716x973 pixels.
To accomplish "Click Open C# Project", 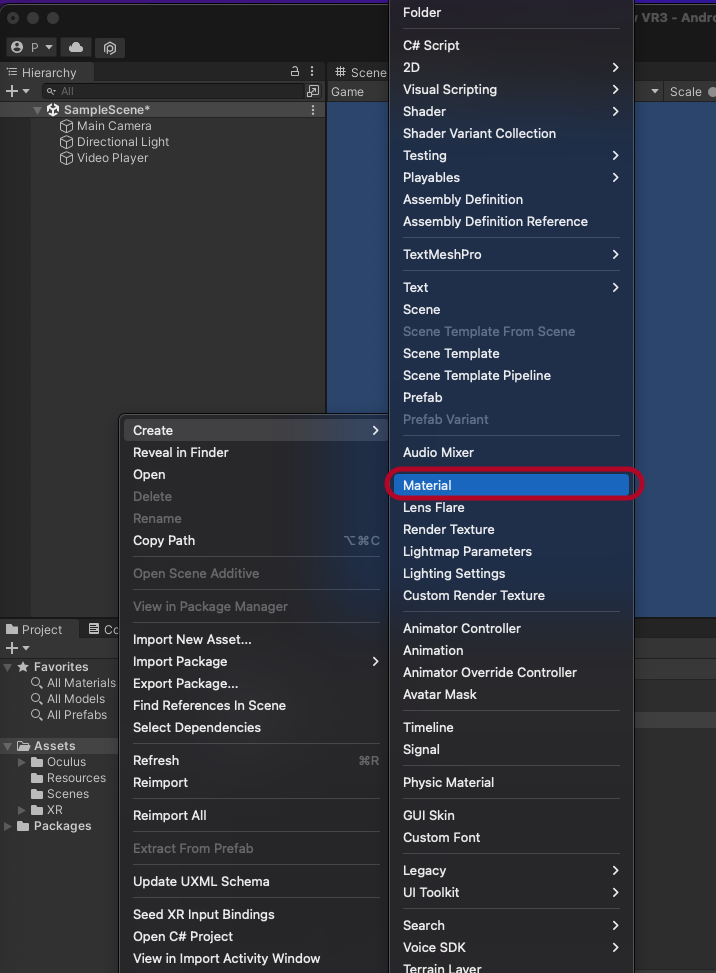I will 256,936.
